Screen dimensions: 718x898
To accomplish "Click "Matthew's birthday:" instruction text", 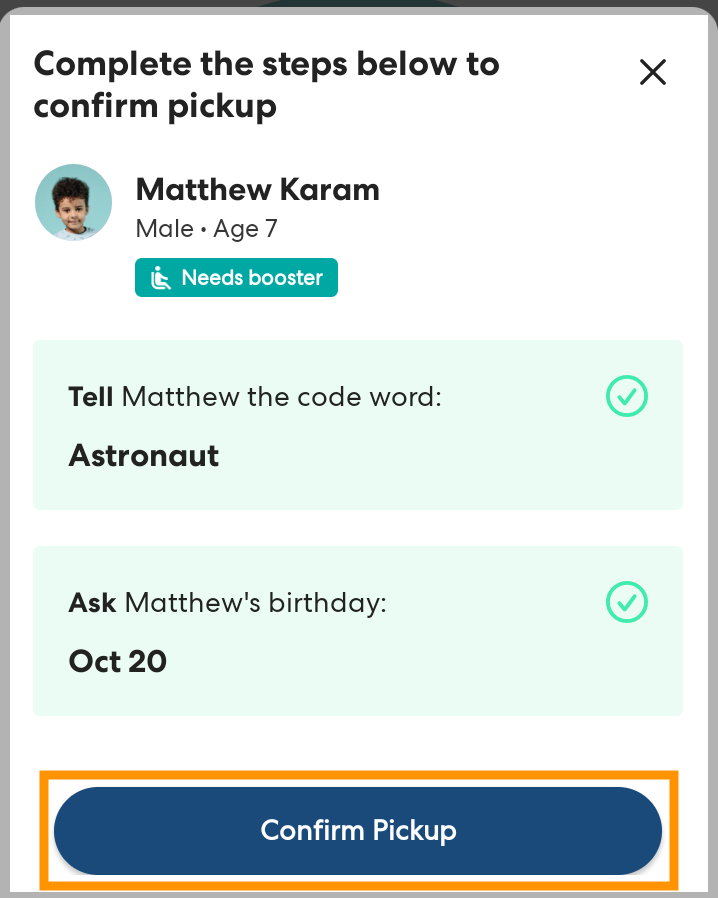I will pos(255,602).
